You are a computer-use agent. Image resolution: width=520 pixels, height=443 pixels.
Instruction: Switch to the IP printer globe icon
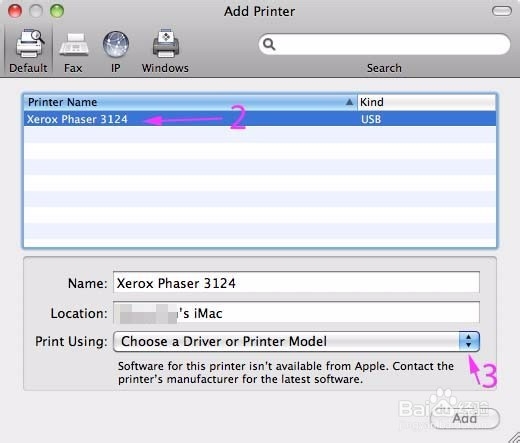116,44
